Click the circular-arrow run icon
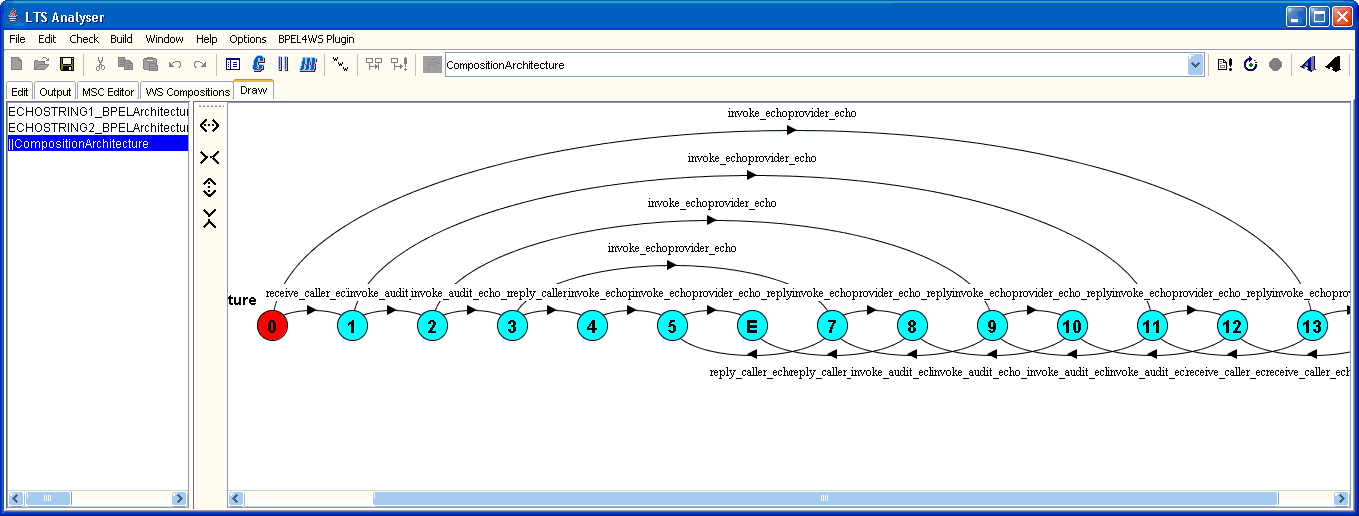The height and width of the screenshot is (516, 1359). [1250, 65]
